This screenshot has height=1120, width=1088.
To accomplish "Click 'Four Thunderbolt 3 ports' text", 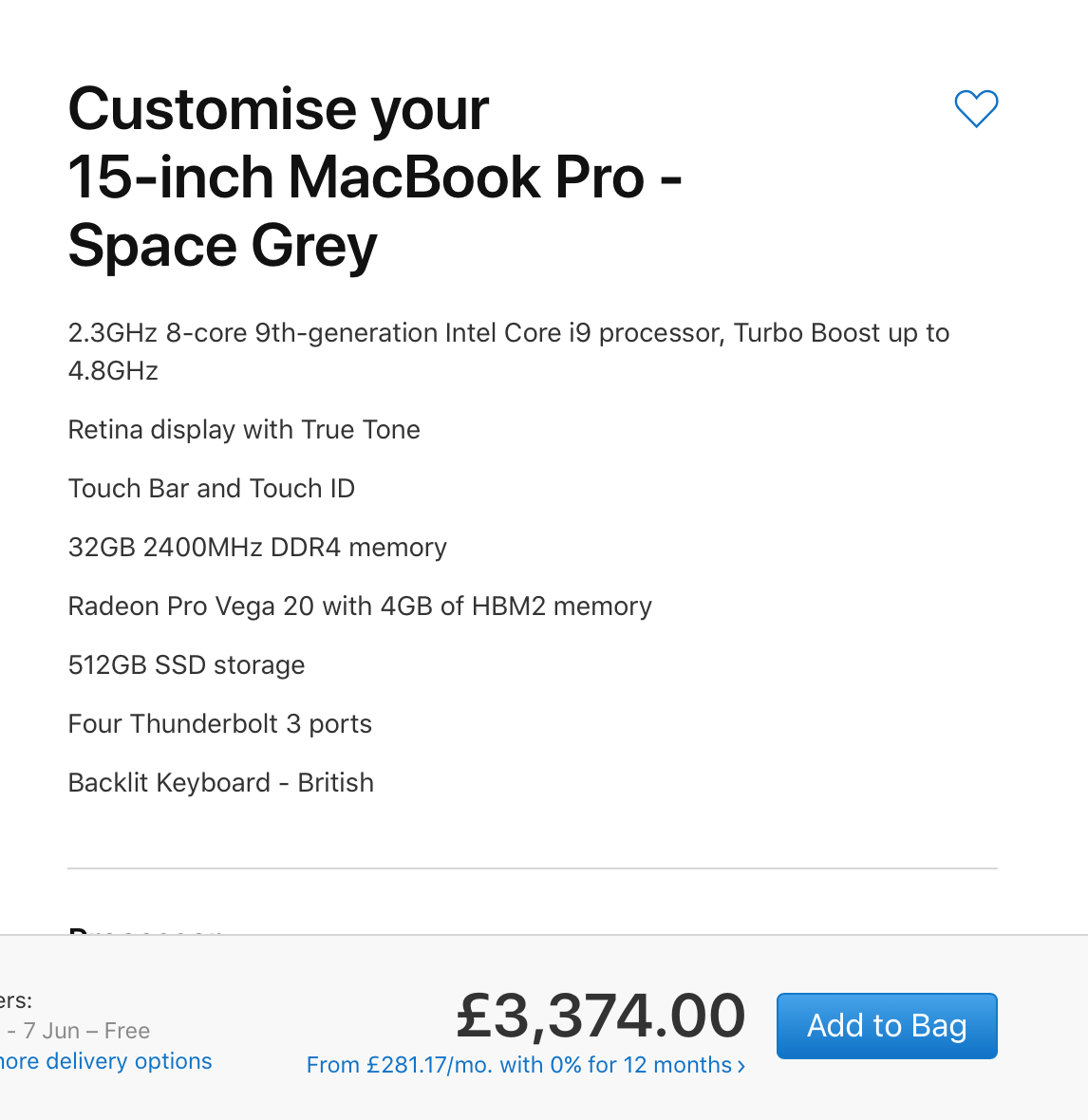I will coord(219,724).
